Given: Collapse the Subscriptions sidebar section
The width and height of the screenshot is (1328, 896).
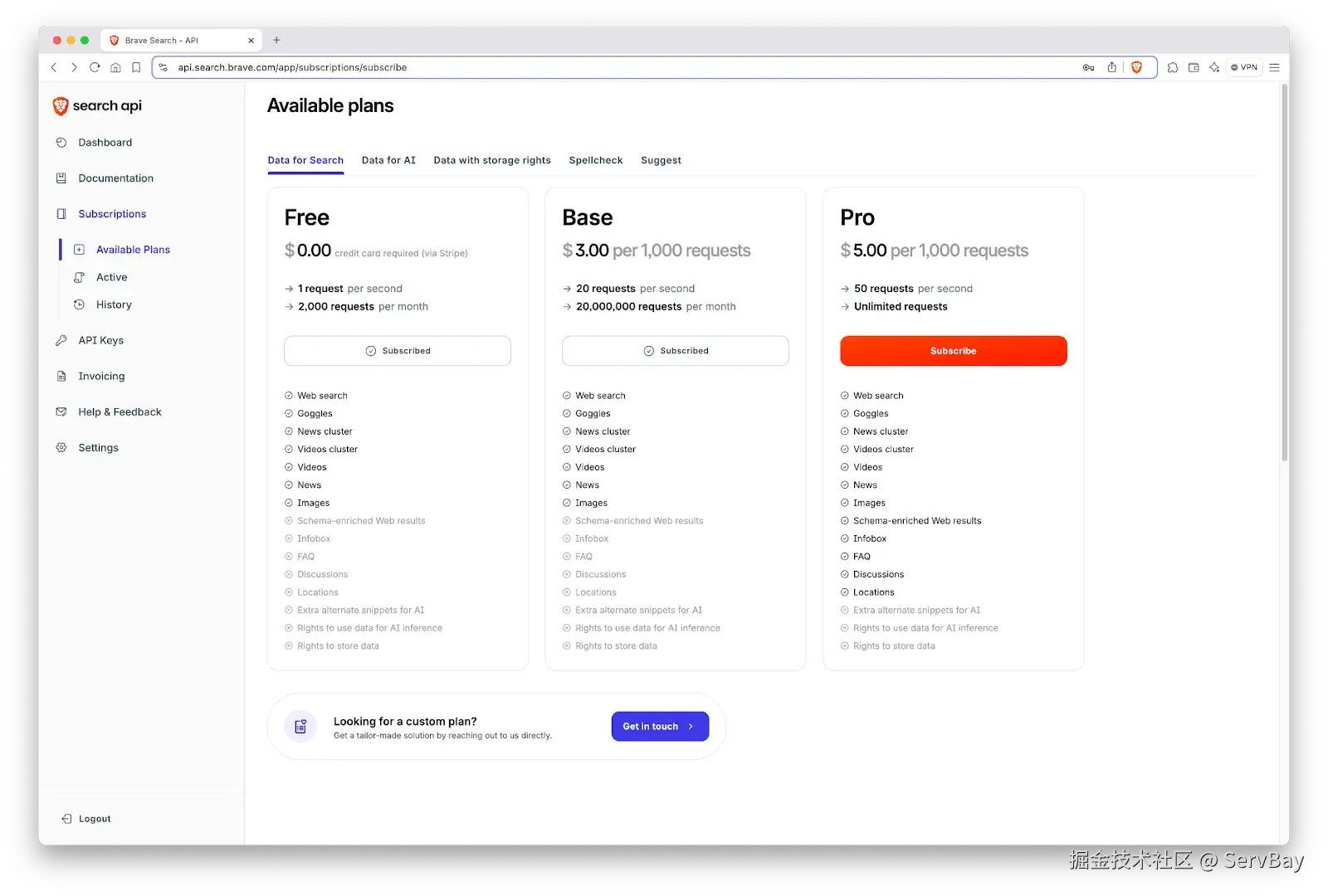Looking at the screenshot, I should coord(112,214).
